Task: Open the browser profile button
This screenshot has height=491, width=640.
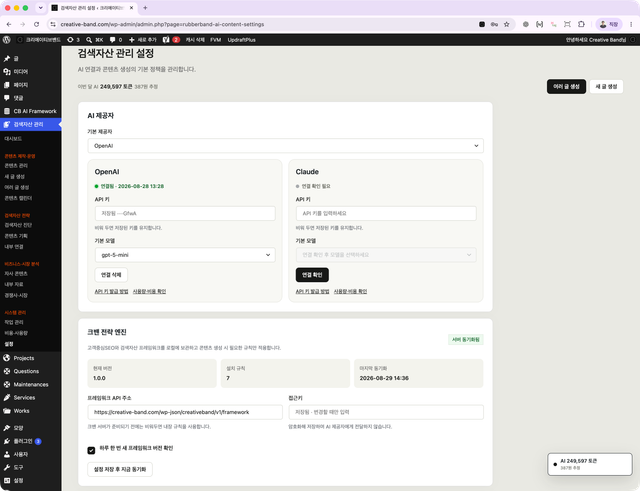Action: tap(609, 24)
